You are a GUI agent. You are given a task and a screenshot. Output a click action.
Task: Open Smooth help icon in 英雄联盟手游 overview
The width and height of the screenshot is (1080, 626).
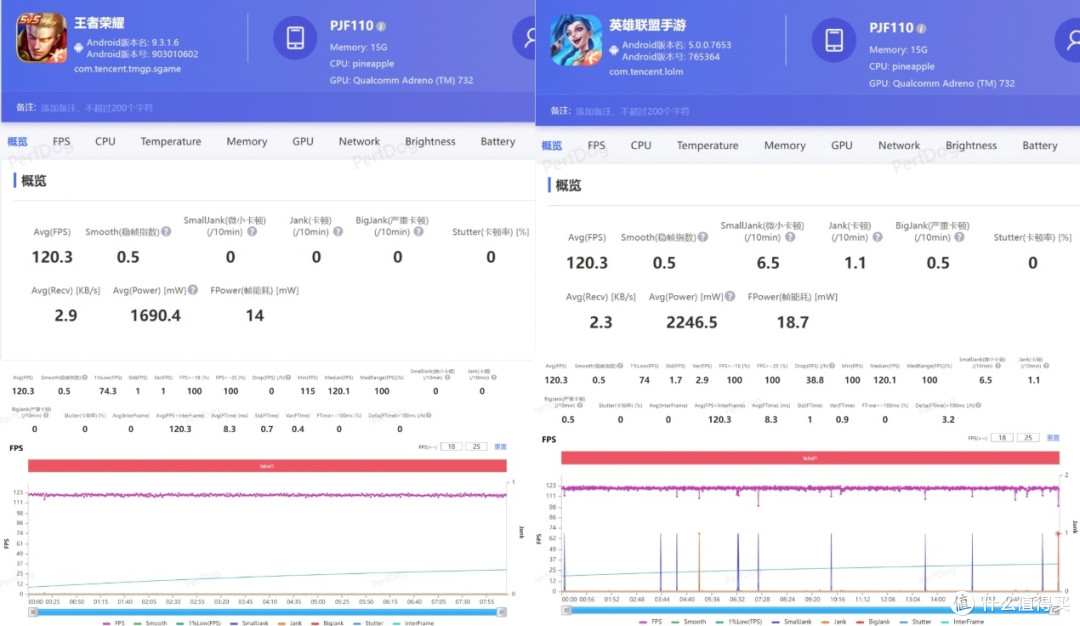pyautogui.click(x=703, y=237)
